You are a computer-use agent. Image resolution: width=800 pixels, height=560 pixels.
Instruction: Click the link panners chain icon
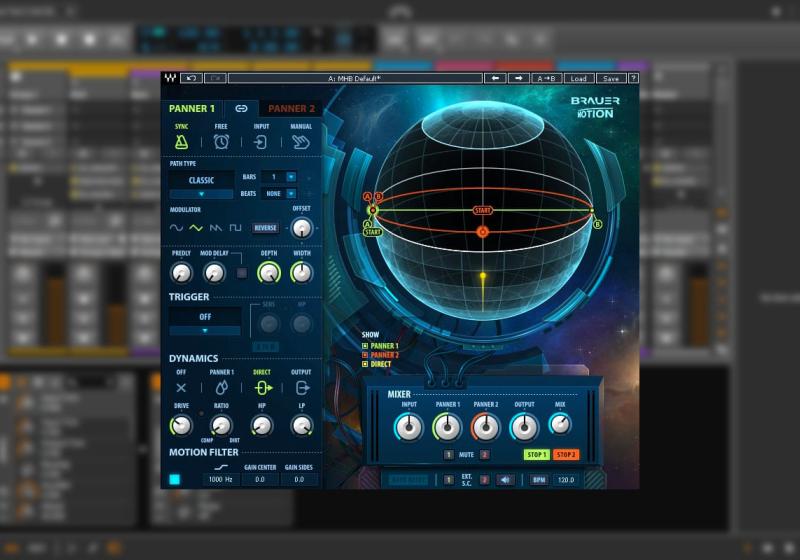(241, 108)
